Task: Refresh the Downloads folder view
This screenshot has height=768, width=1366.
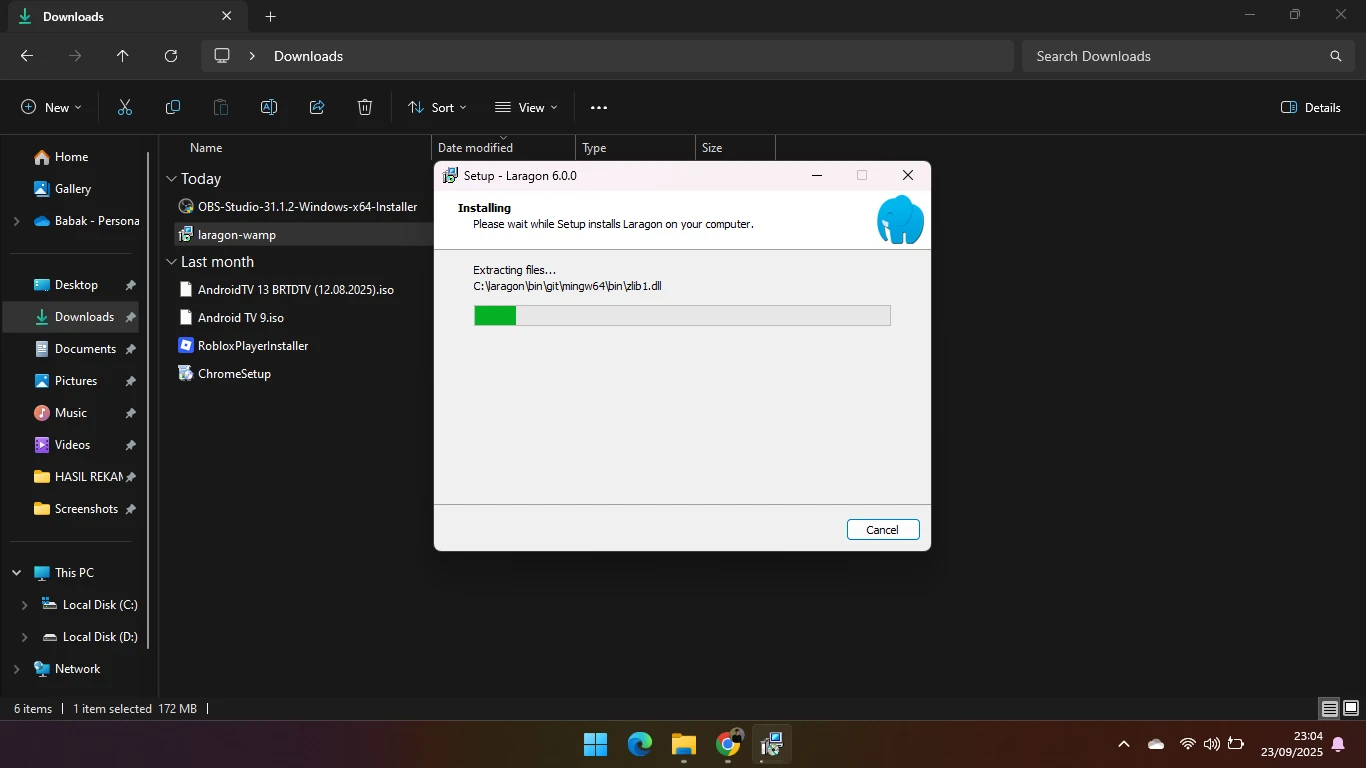Action: pyautogui.click(x=171, y=56)
